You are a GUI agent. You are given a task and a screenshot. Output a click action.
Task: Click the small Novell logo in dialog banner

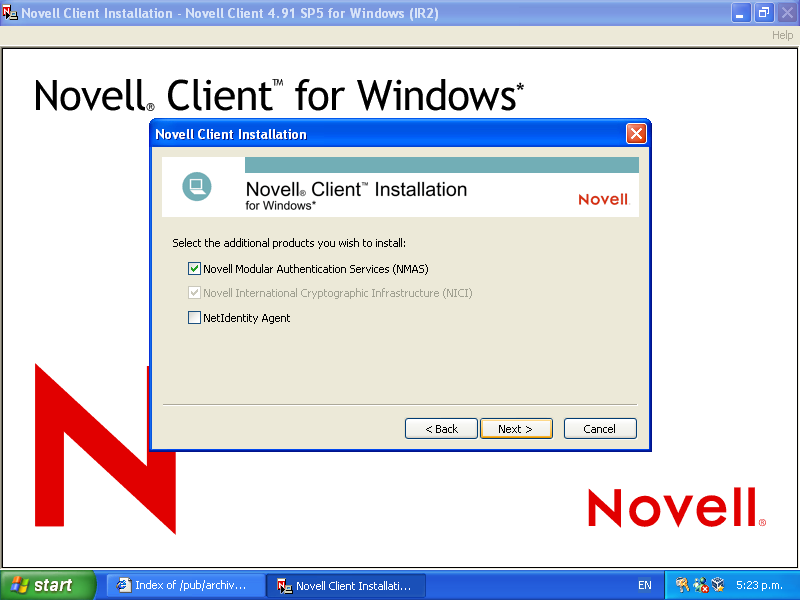tap(604, 199)
